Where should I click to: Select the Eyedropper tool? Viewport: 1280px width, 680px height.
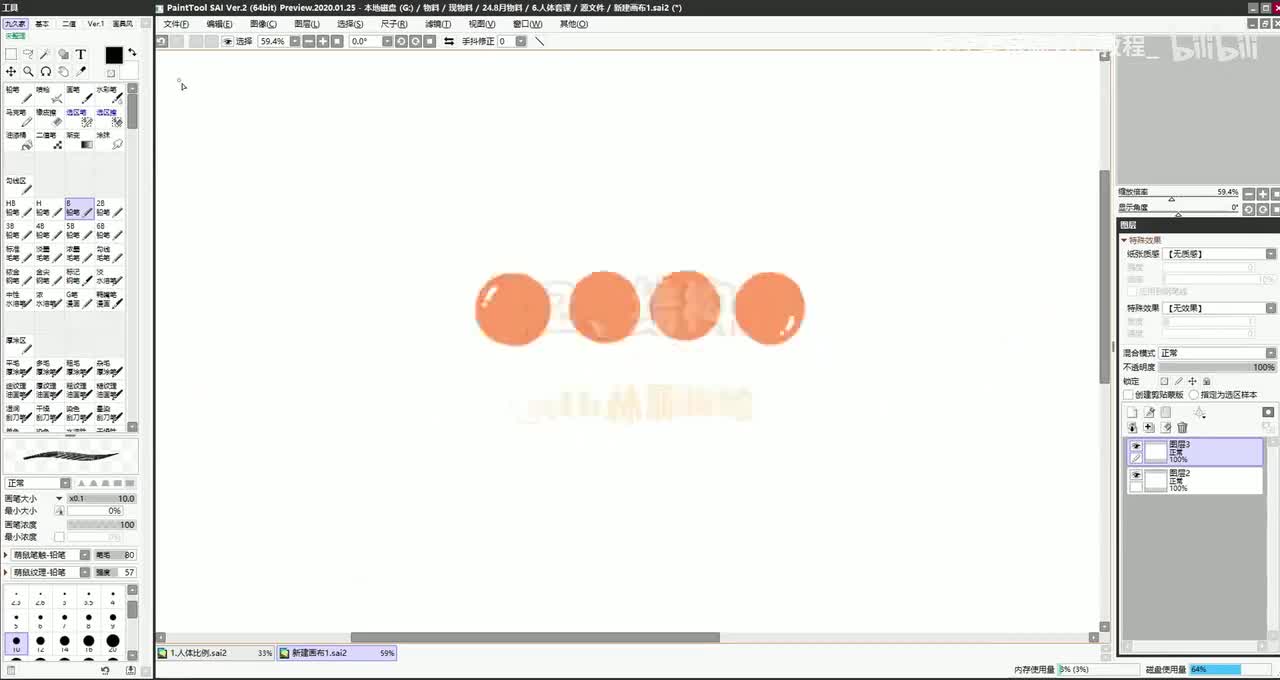81,72
